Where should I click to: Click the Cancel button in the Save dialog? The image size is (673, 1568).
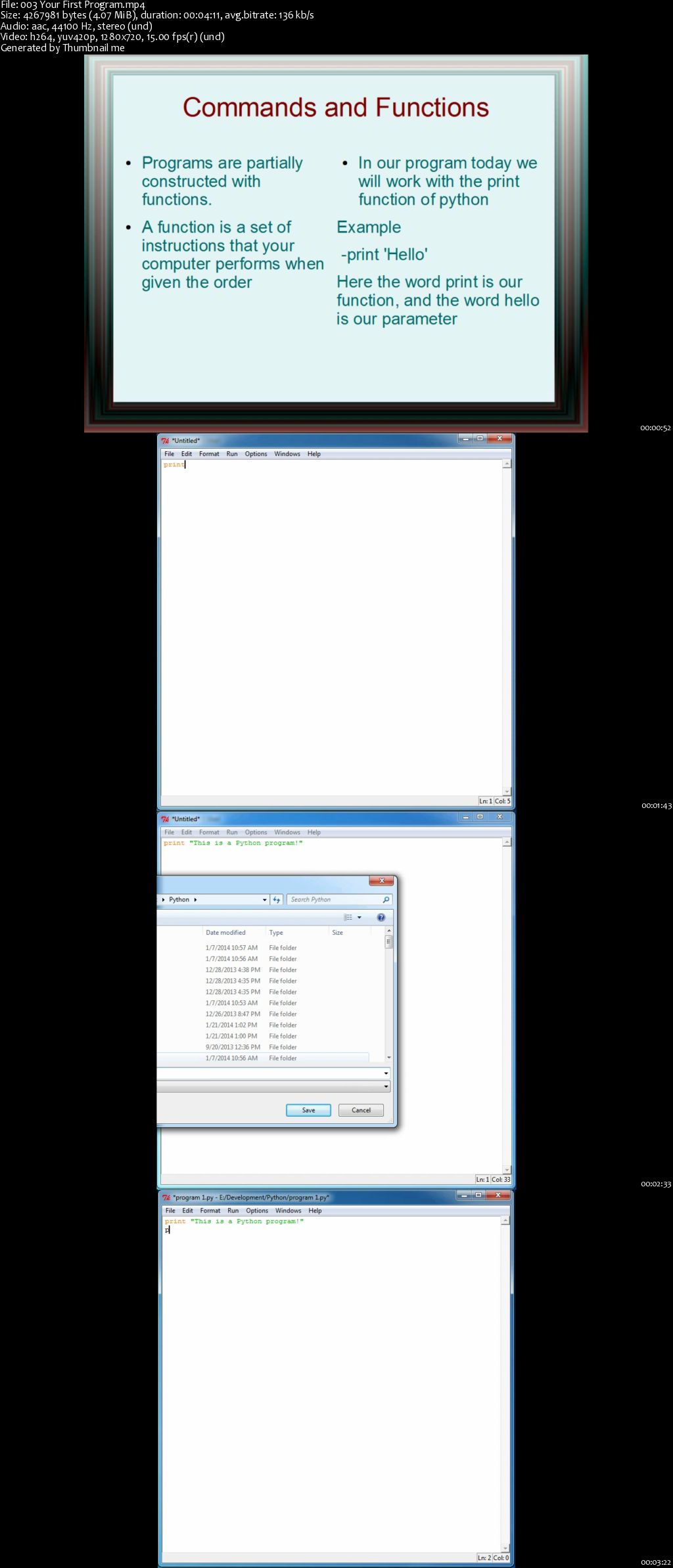[x=361, y=1110]
